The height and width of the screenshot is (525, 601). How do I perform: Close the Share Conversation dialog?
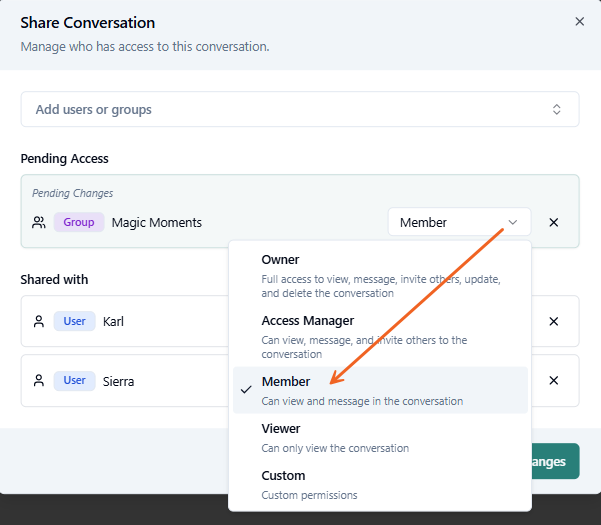[579, 21]
